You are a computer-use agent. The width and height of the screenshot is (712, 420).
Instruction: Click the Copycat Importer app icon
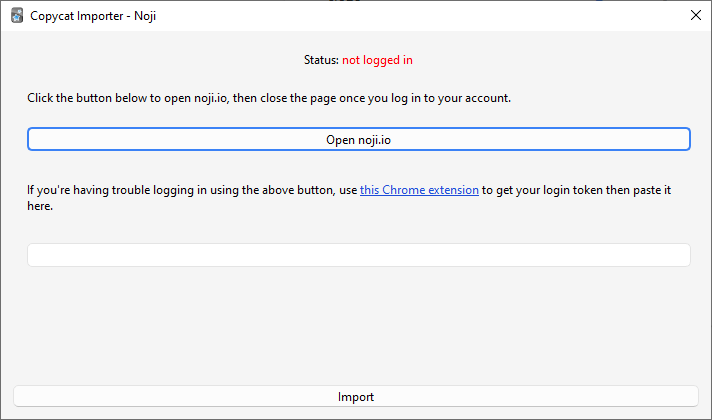17,15
